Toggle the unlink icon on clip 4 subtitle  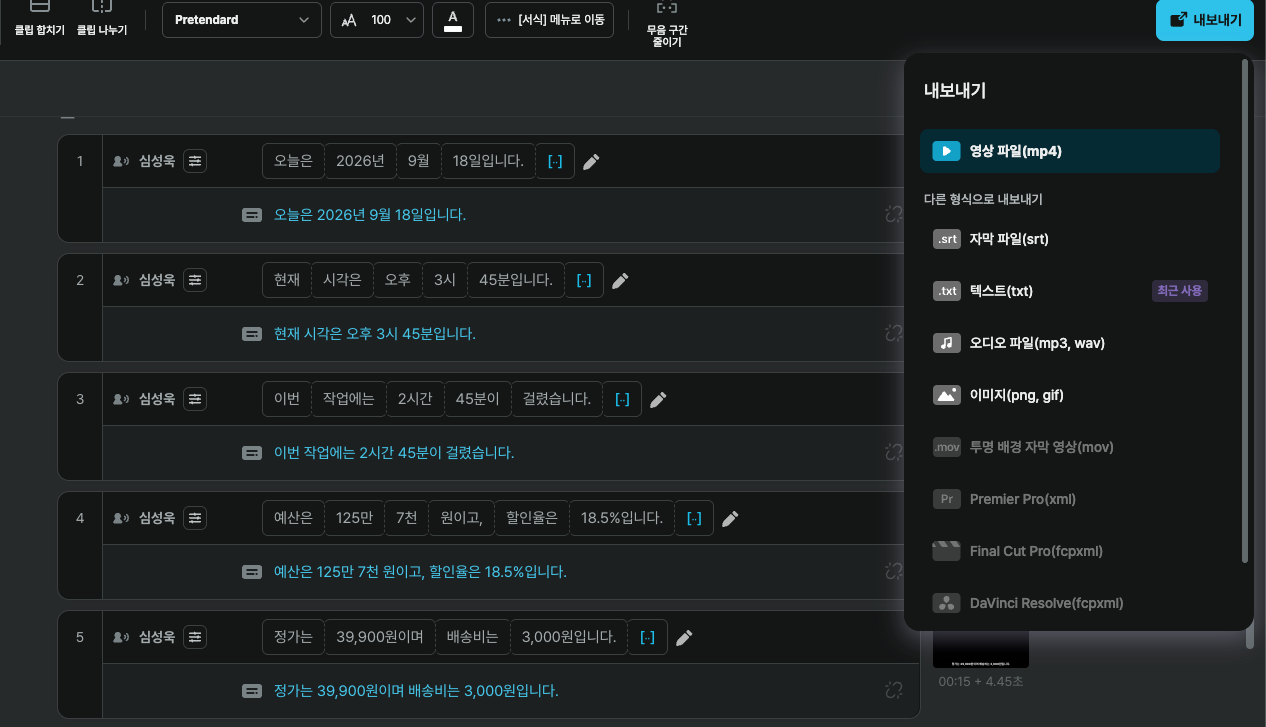click(894, 571)
